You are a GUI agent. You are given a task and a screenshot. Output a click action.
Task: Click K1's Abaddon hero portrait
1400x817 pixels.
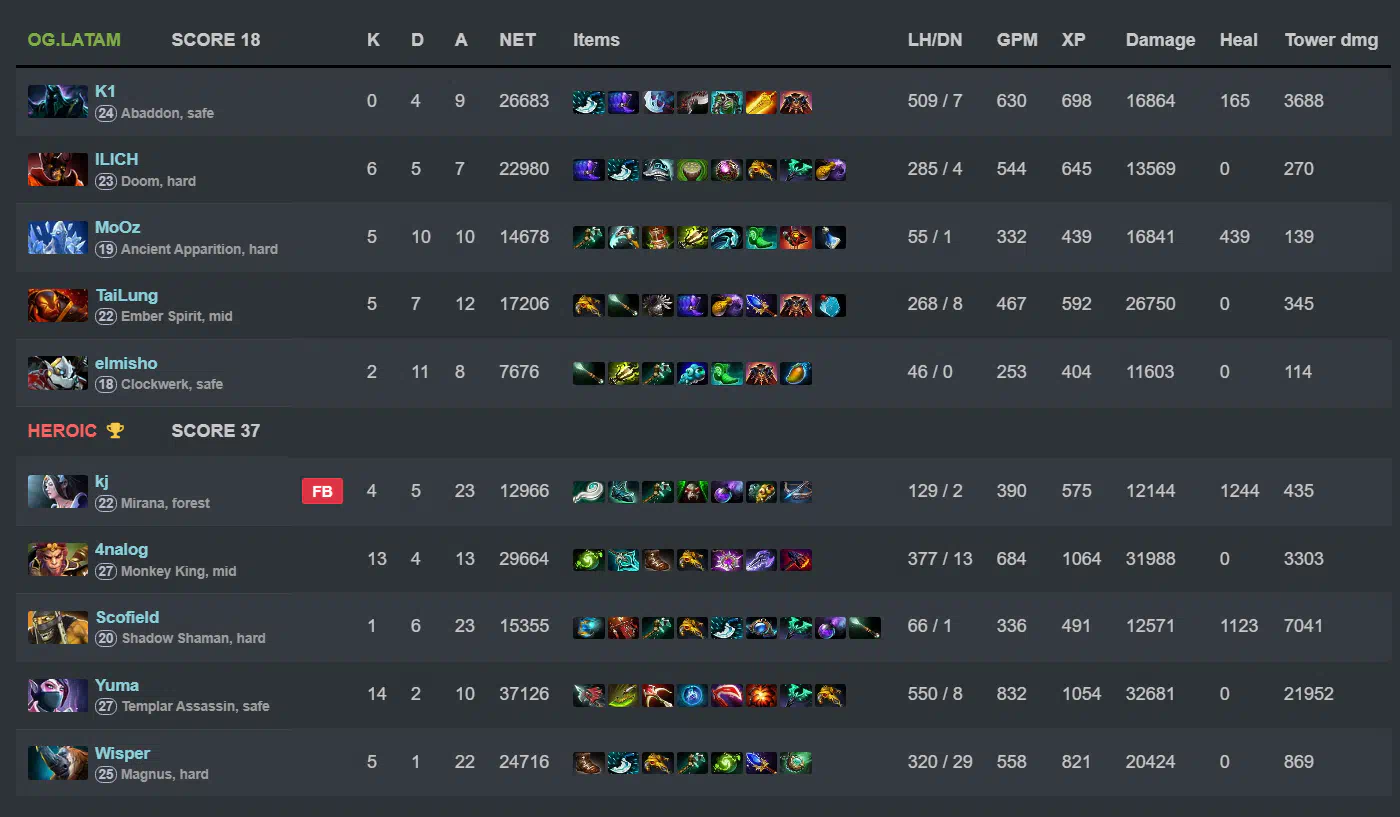click(x=58, y=102)
